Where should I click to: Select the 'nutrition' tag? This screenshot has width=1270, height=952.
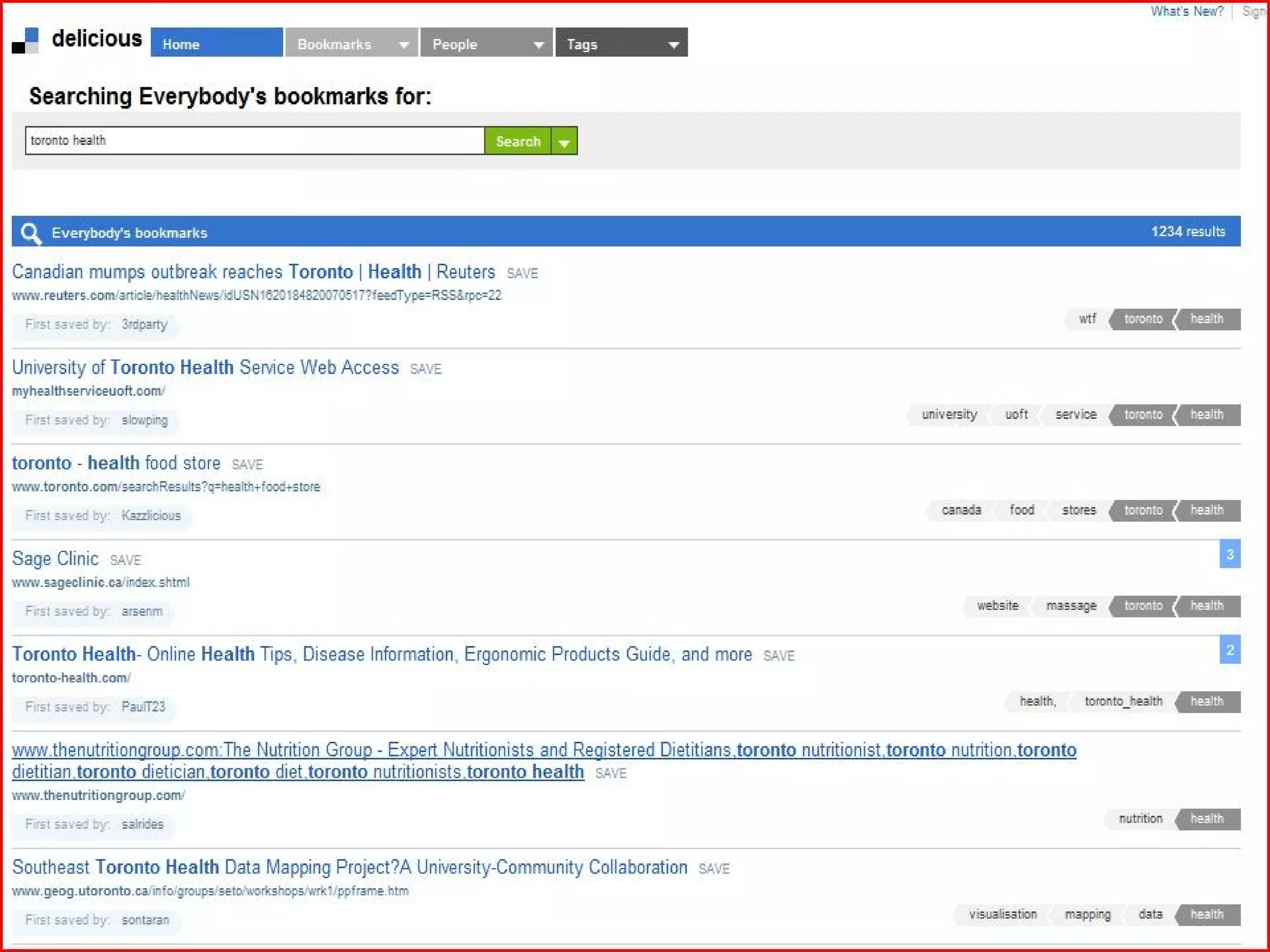point(1140,819)
